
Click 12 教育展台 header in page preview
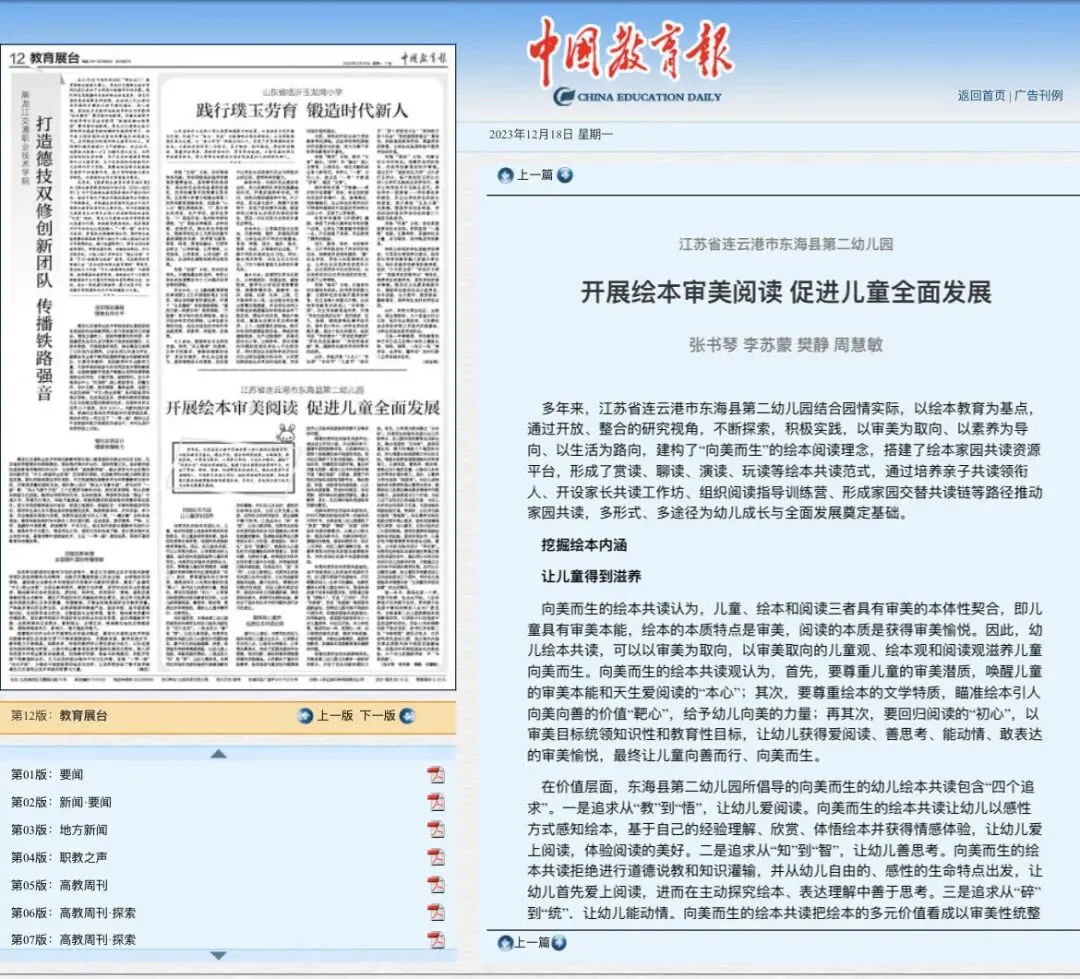pos(45,59)
